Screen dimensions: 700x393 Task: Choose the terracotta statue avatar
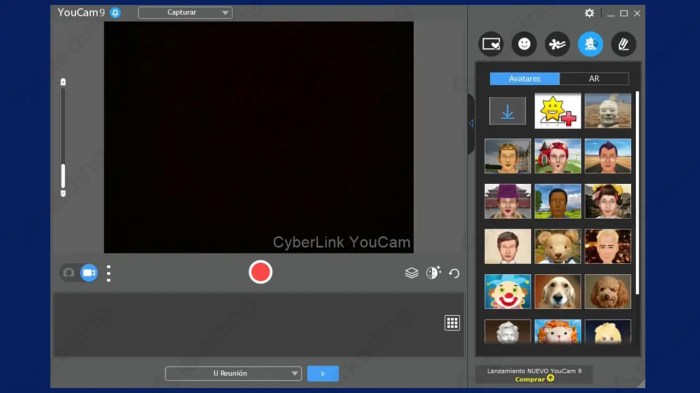pos(608,111)
